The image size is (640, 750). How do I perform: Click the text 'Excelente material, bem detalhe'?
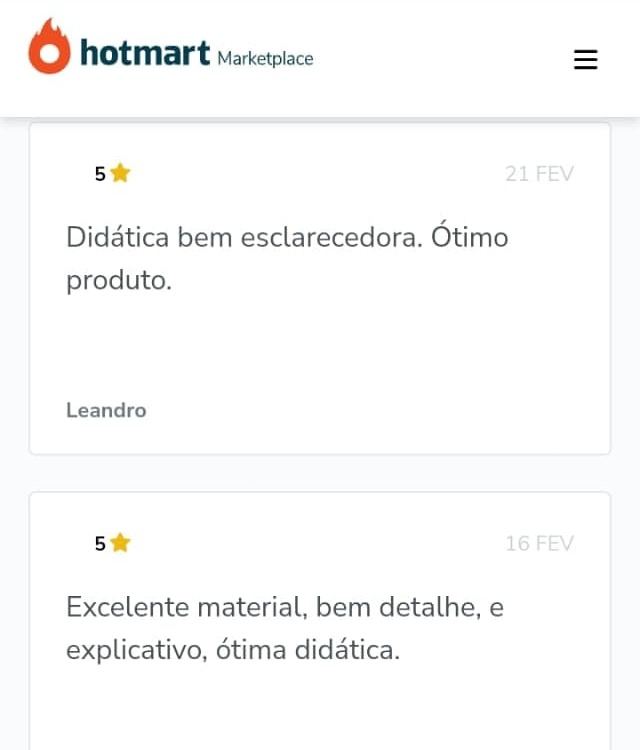(x=274, y=607)
